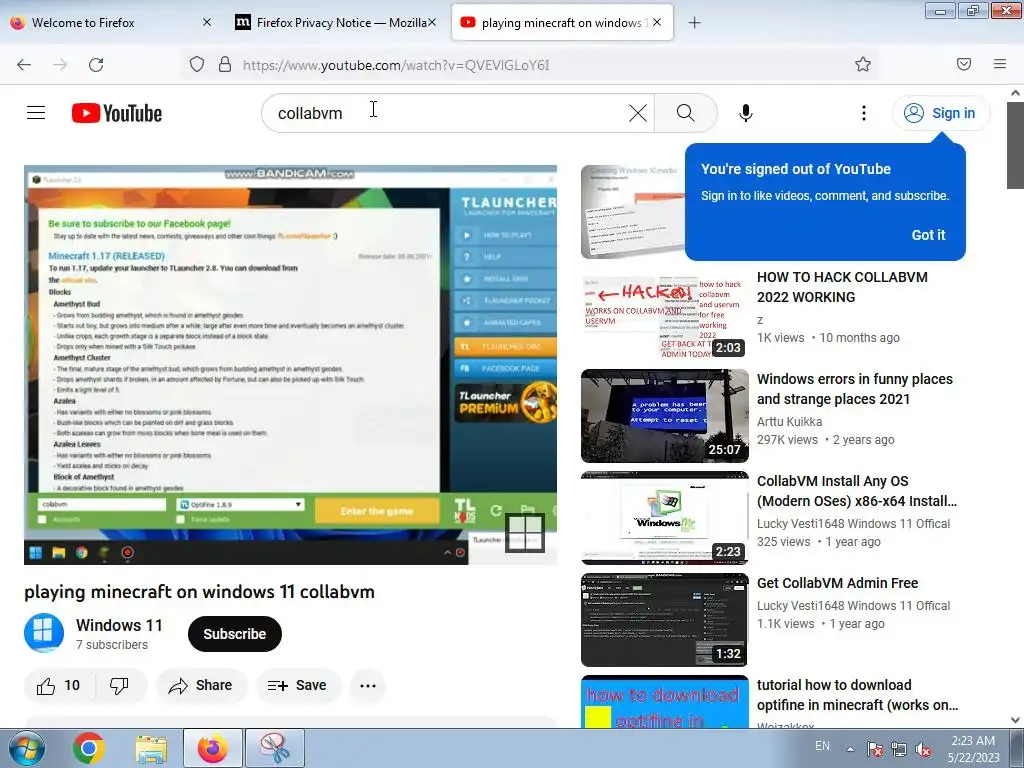This screenshot has height=768, width=1024.
Task: Click the video player to play
Action: coord(291,364)
